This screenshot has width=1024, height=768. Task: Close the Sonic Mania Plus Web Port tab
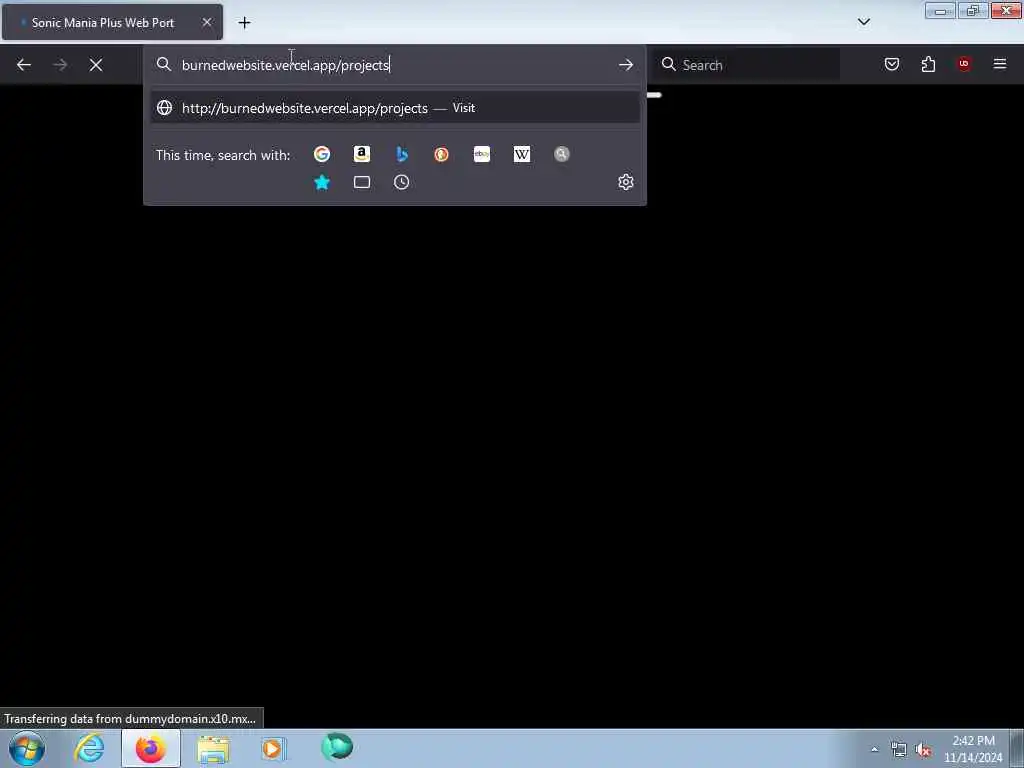(207, 22)
